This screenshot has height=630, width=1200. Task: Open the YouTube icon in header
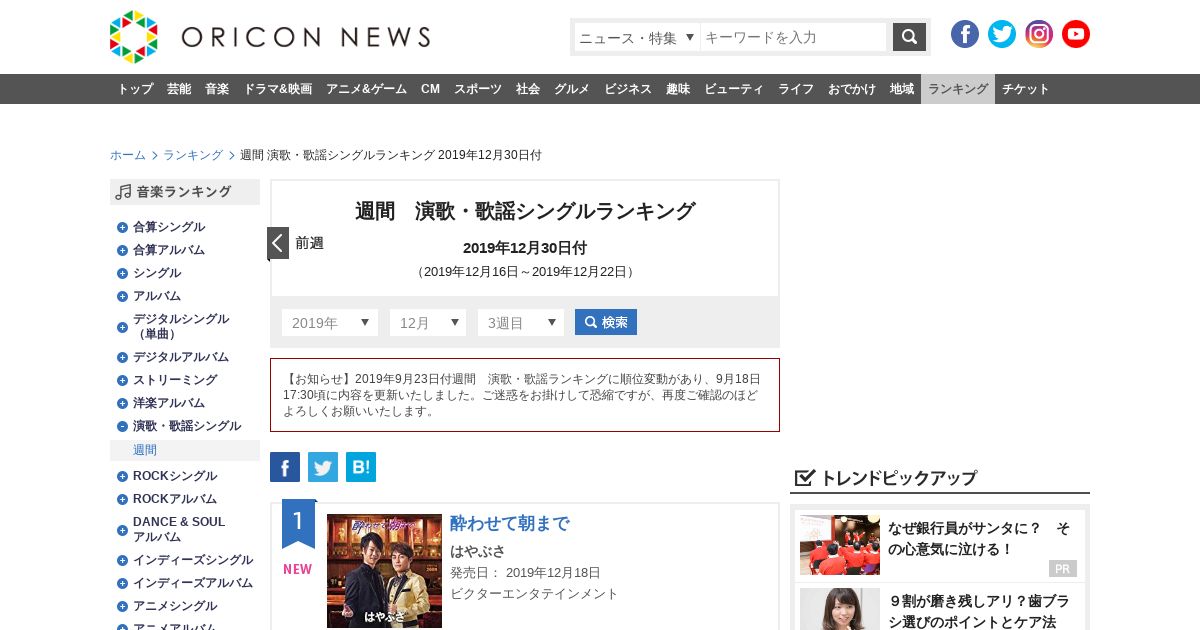1076,34
